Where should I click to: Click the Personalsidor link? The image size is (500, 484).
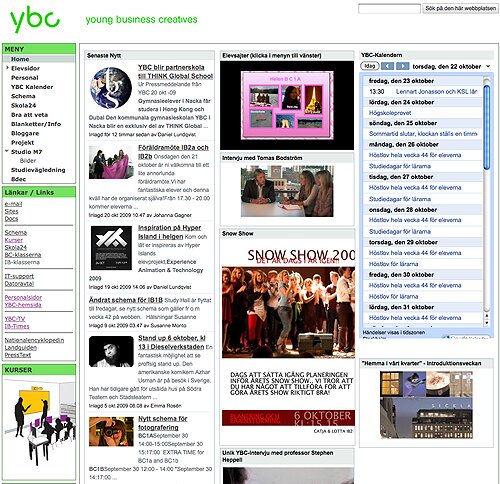tap(23, 297)
